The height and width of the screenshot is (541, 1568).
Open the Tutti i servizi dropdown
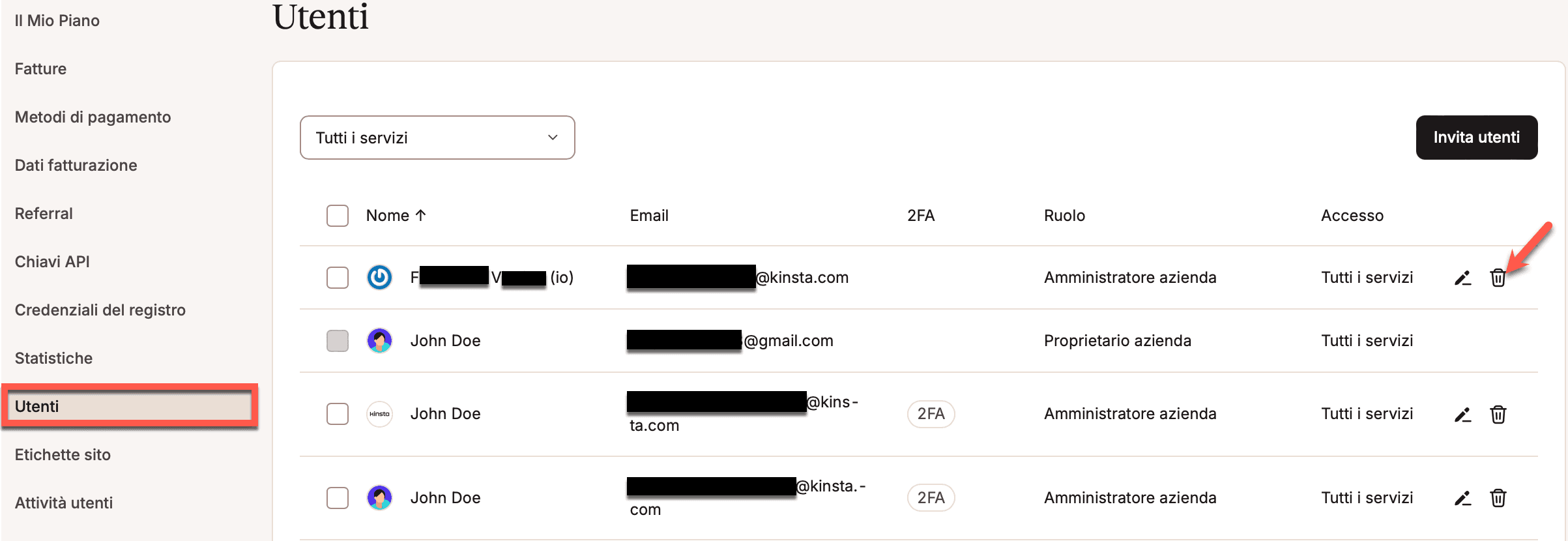click(437, 138)
